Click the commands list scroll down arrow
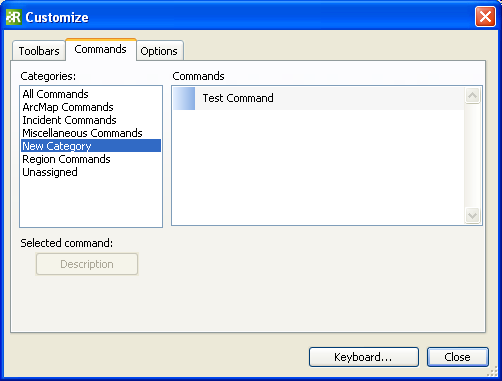502x381 pixels. point(472,216)
